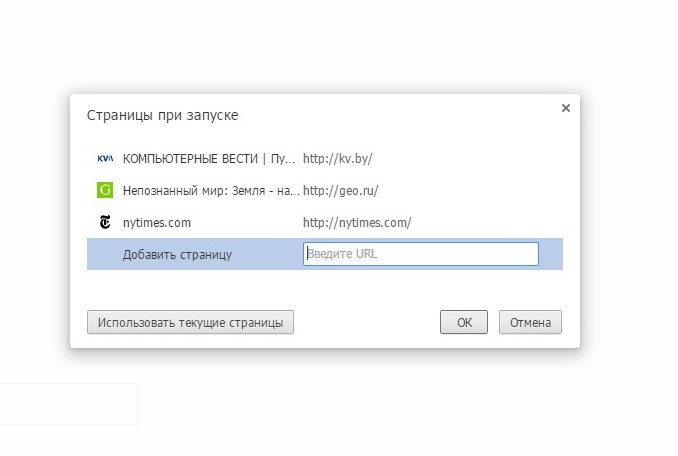The width and height of the screenshot is (678, 456).
Task: Click blank dialog area below the page list
Action: coord(325,289)
